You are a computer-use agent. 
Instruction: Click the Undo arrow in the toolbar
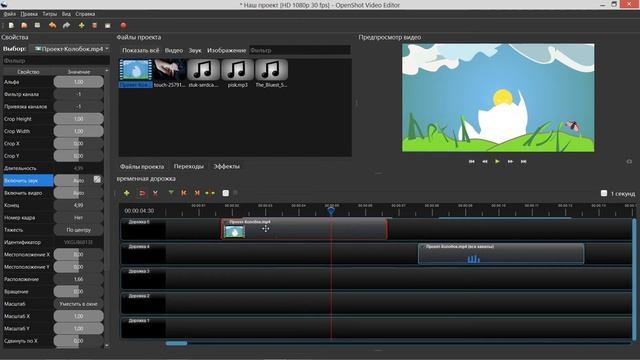click(x=52, y=25)
